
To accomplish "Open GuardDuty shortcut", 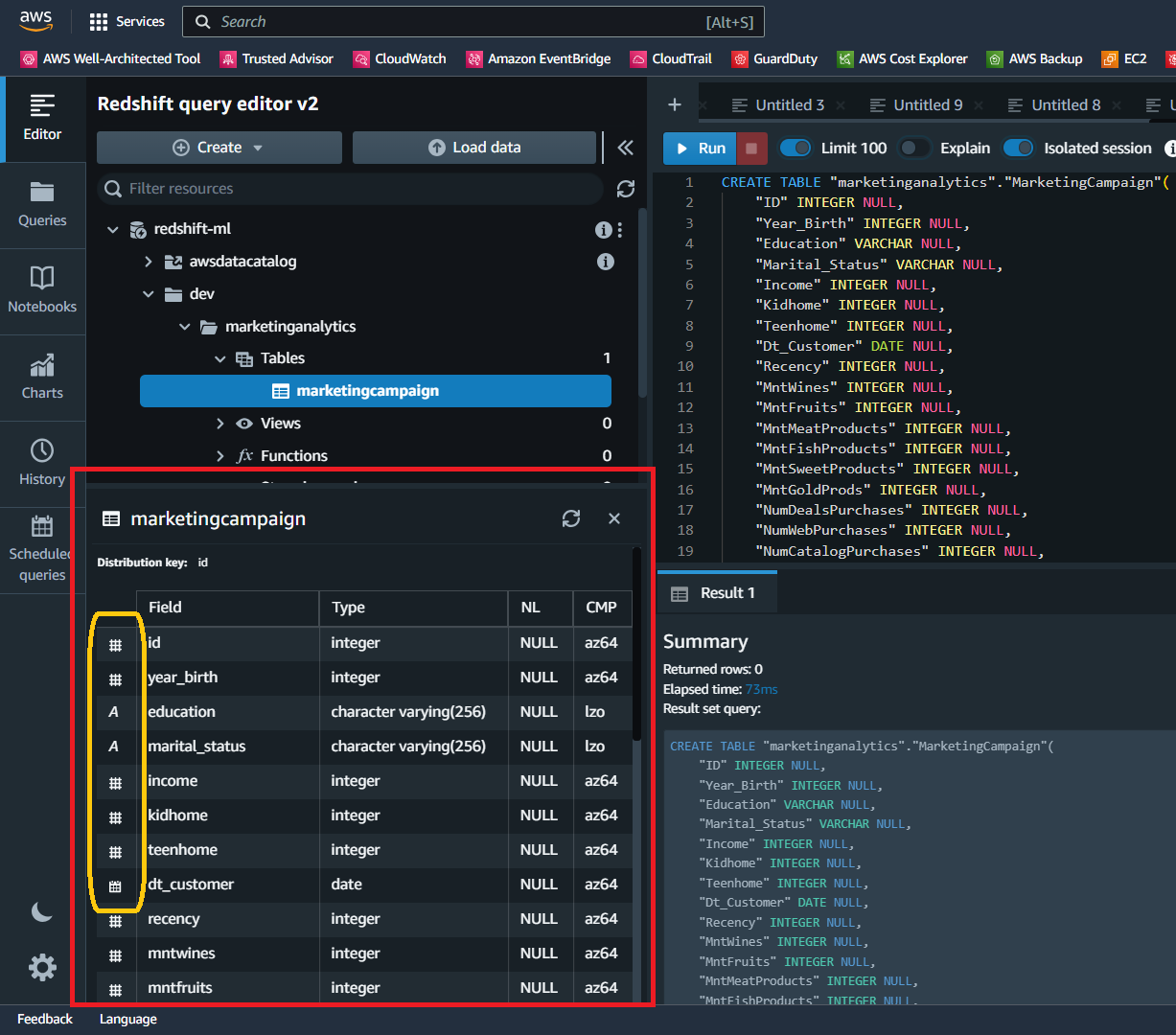I will click(x=774, y=58).
